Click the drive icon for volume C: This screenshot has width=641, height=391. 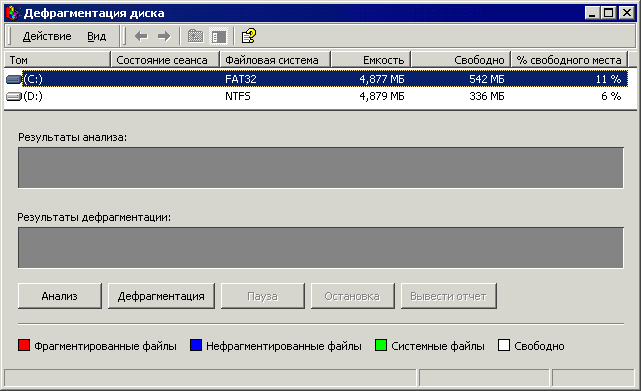click(x=13, y=79)
